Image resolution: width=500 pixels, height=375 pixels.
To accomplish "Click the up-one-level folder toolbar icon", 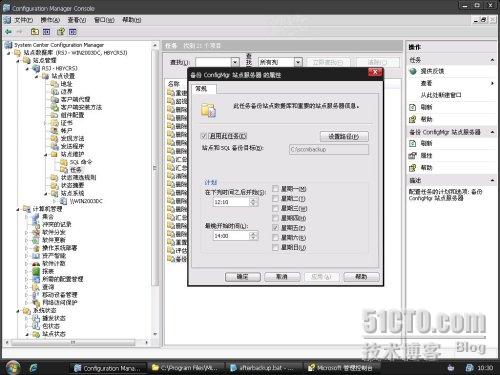I will (35, 32).
